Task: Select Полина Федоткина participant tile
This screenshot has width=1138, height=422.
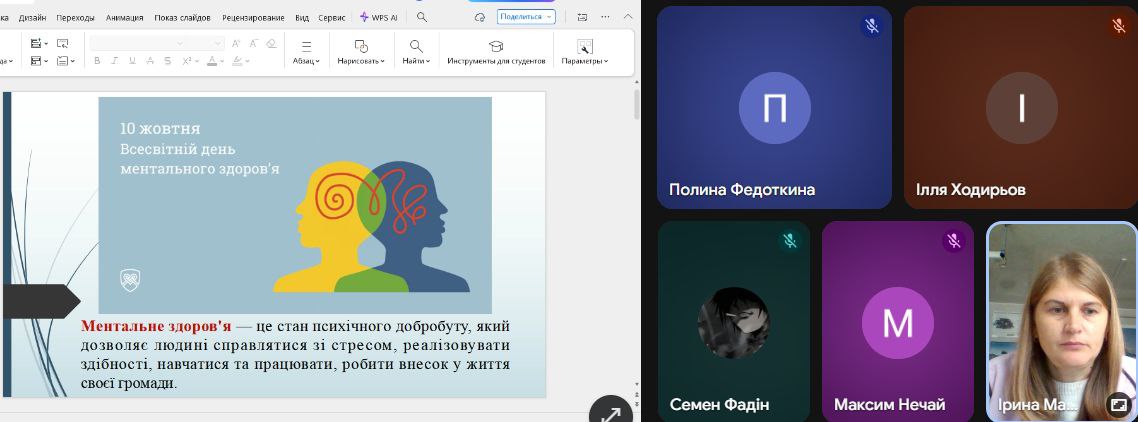Action: click(x=774, y=107)
